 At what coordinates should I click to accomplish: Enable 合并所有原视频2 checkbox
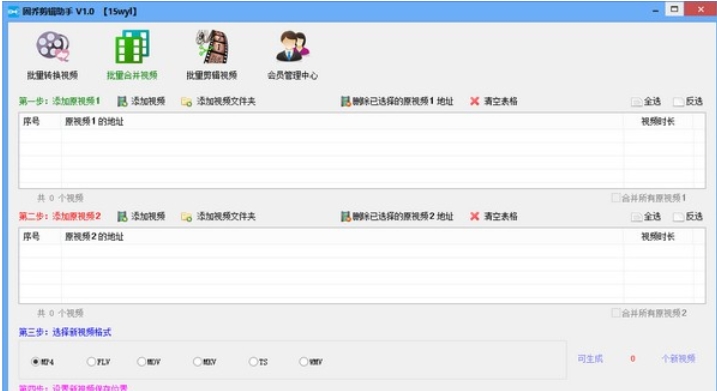615,313
